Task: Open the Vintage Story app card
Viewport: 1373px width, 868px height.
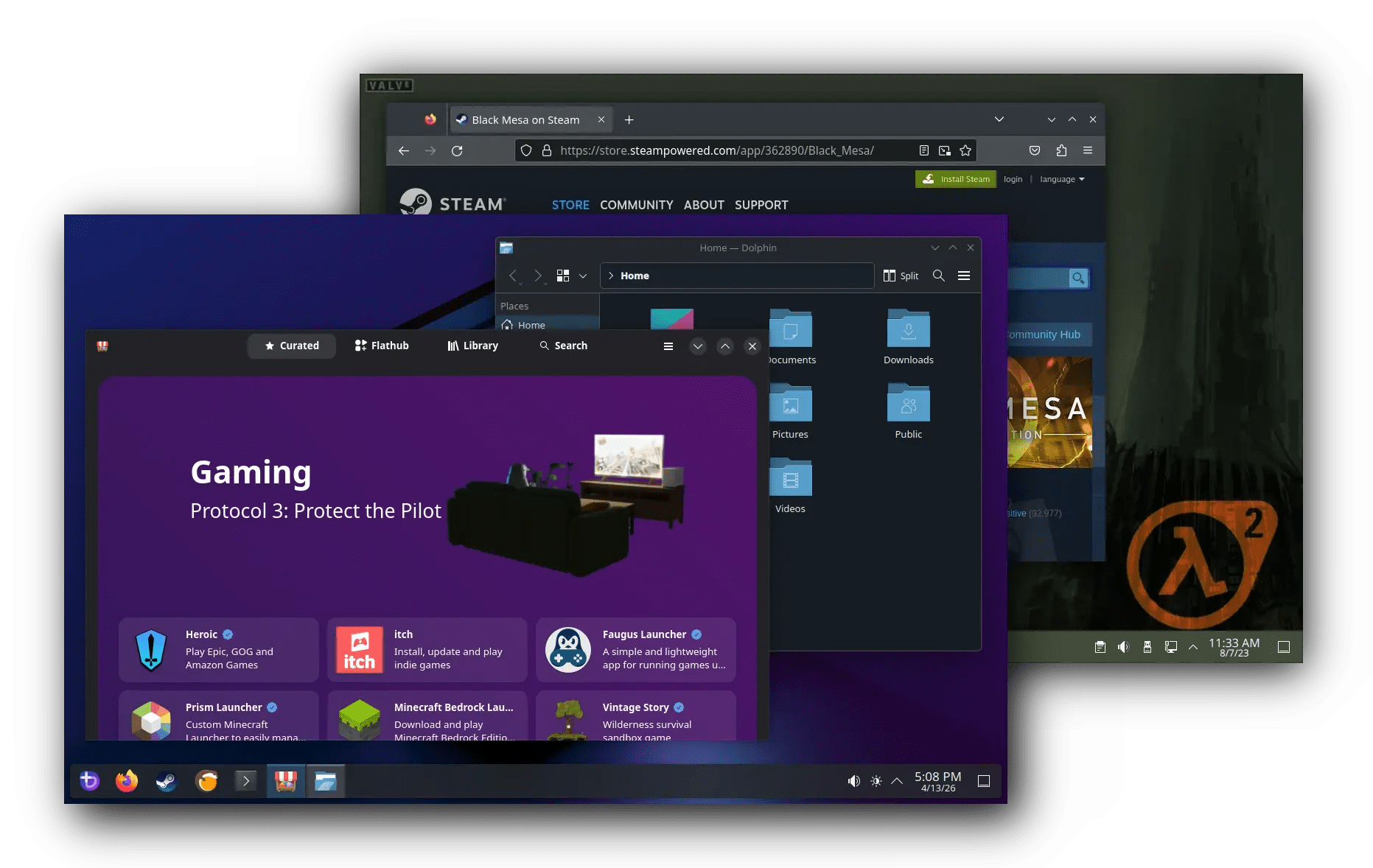Action: pos(636,715)
